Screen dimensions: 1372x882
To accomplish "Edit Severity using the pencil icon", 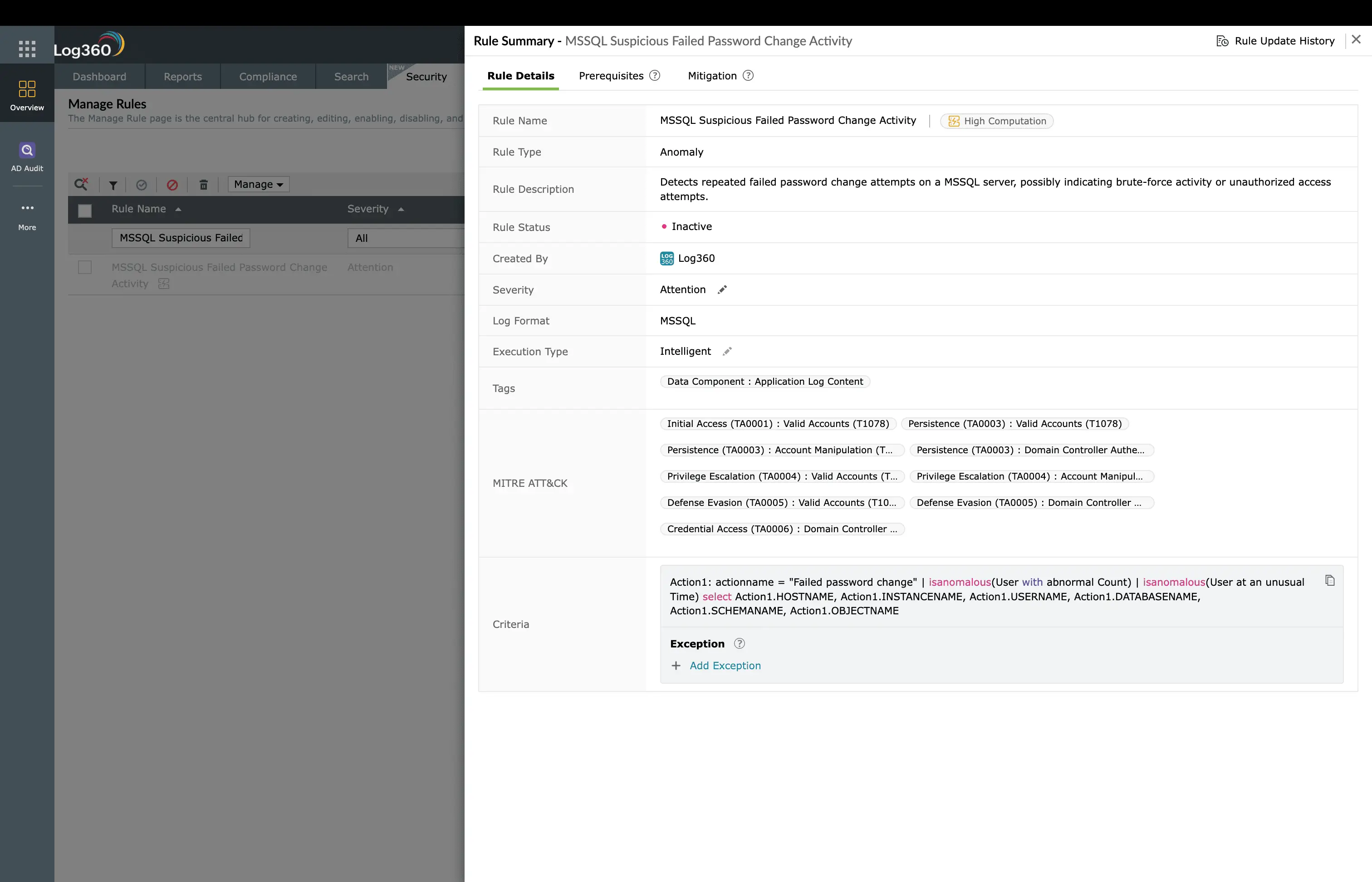I will coord(721,290).
